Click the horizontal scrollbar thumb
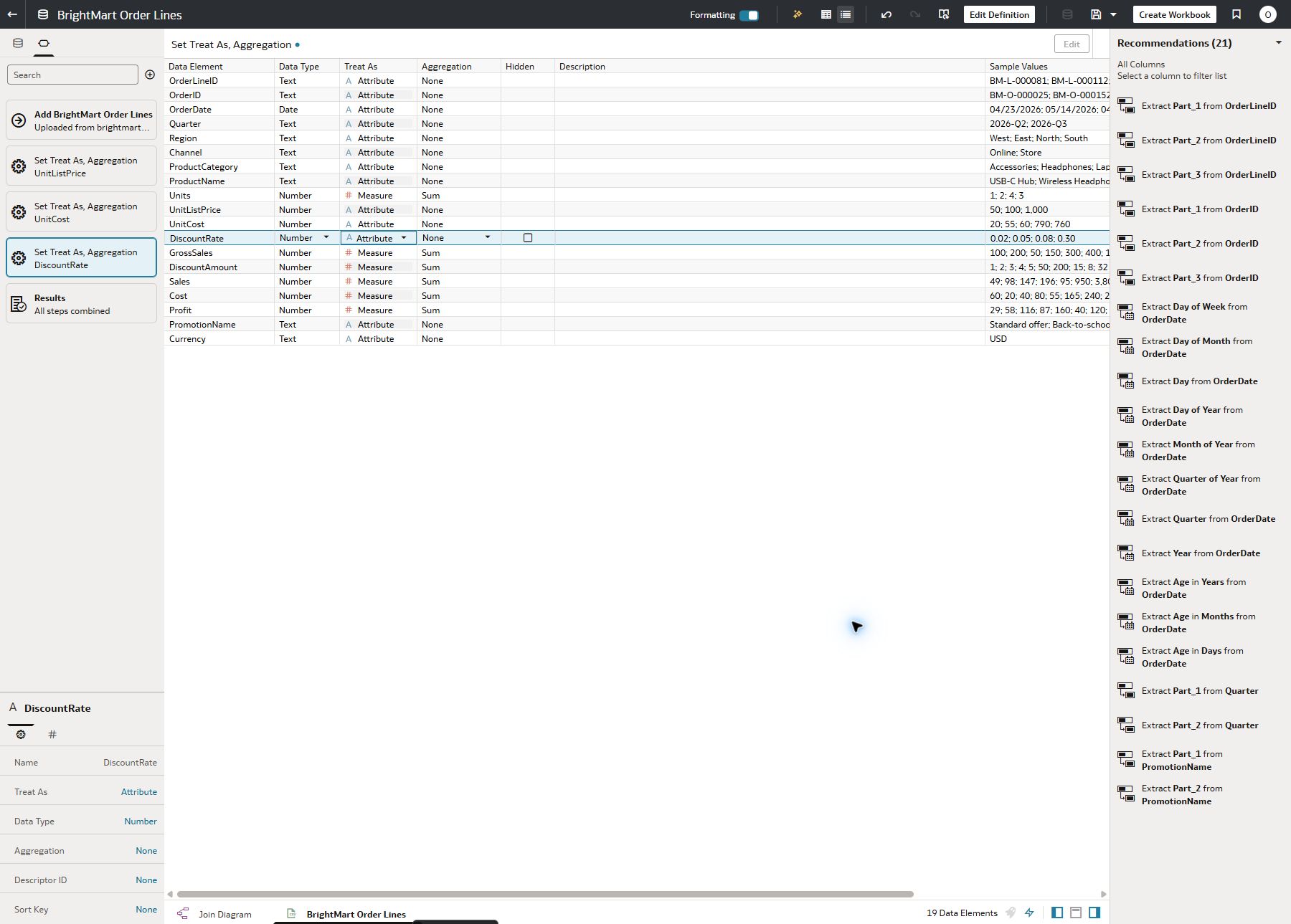 click(545, 894)
